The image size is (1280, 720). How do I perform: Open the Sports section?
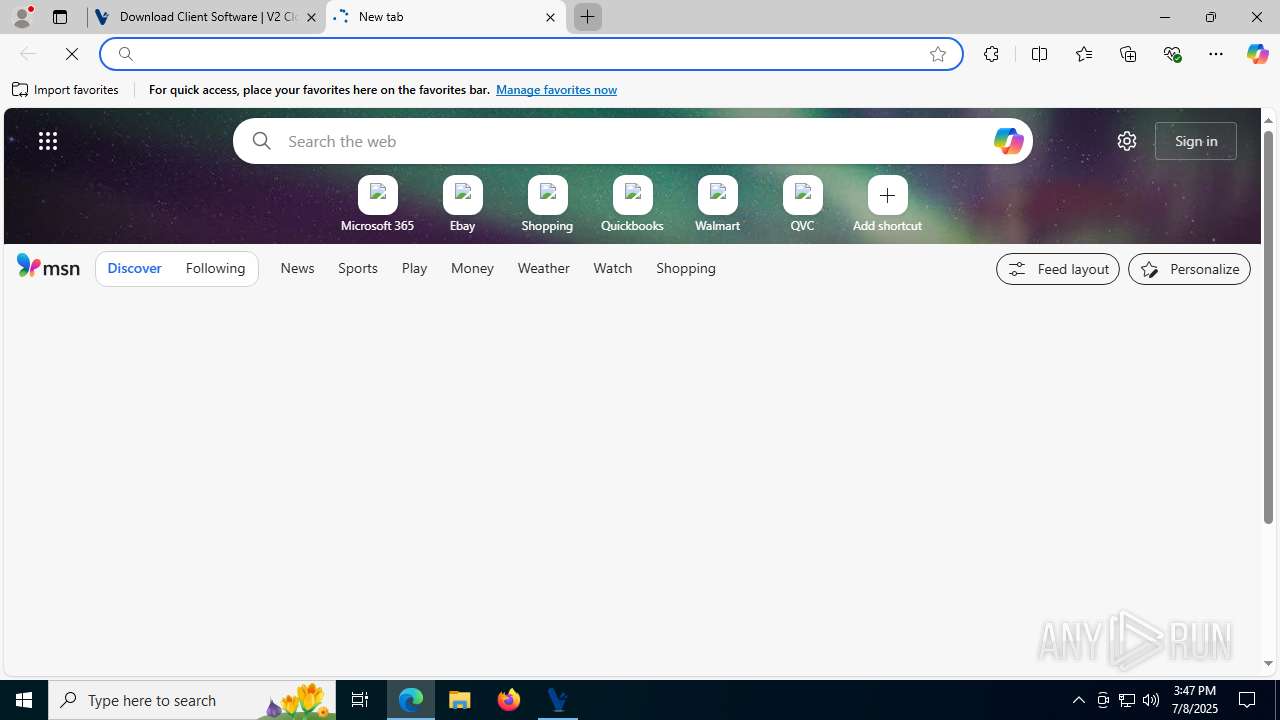pyautogui.click(x=357, y=268)
